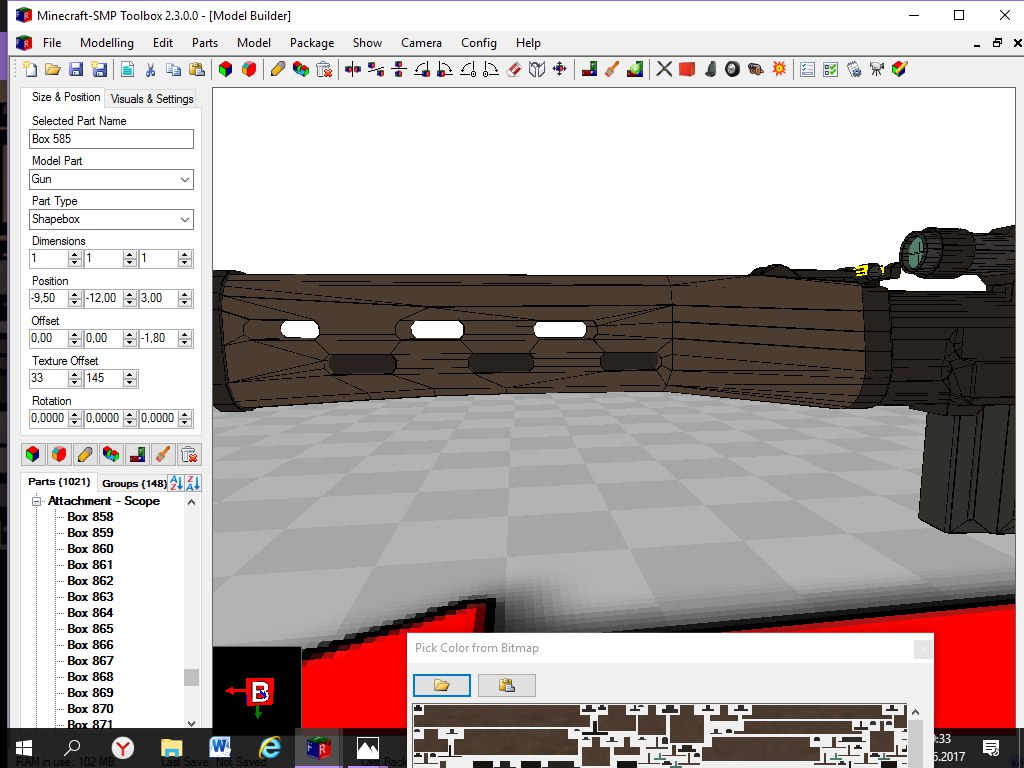The width and height of the screenshot is (1024, 768).
Task: Click the paintbrush icon above the Parts tab
Action: point(163,454)
